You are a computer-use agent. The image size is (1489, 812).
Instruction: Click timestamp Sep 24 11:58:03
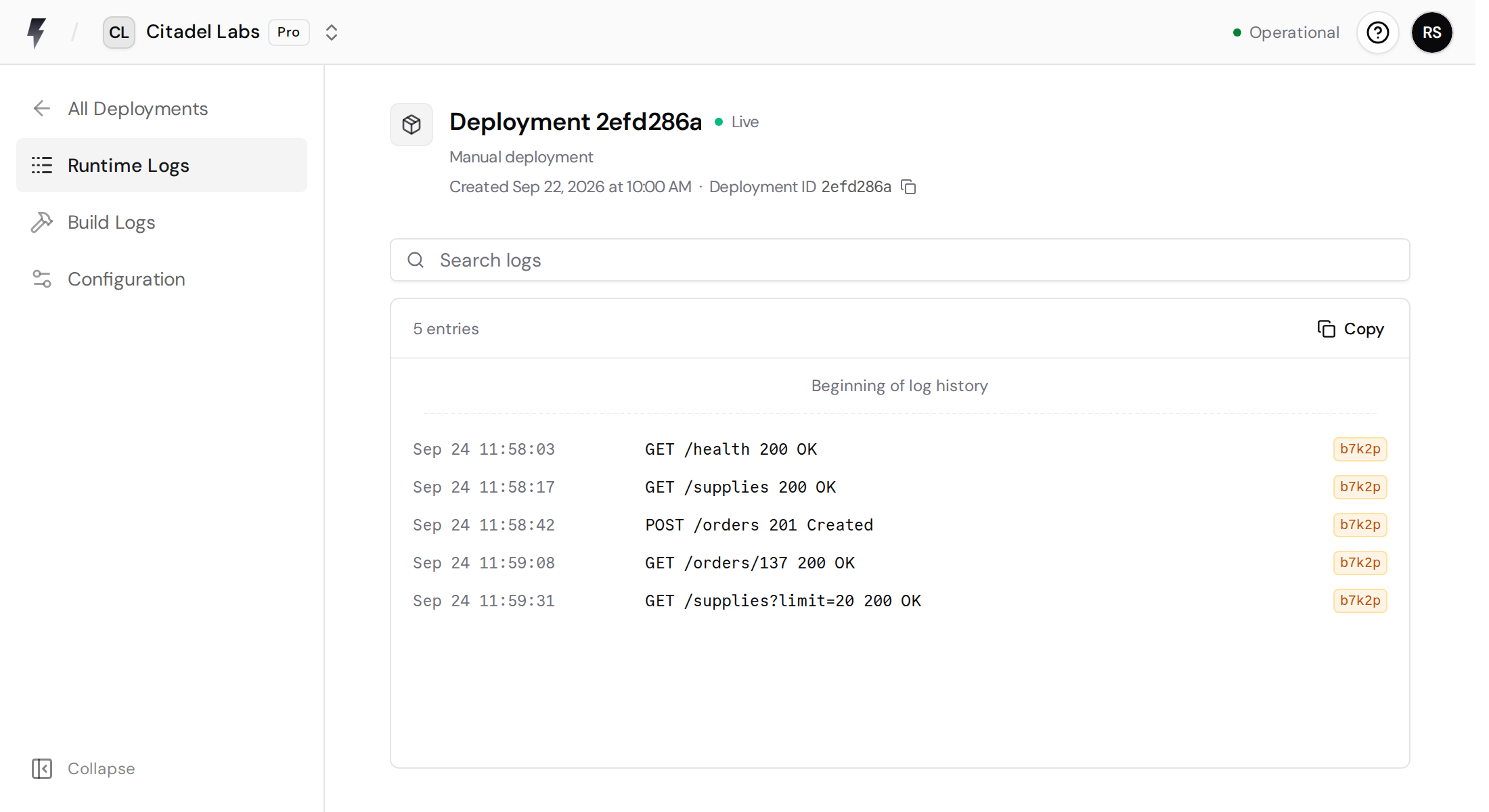click(x=484, y=449)
